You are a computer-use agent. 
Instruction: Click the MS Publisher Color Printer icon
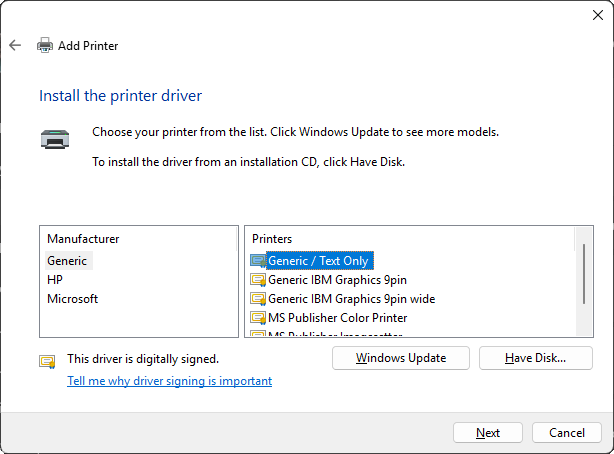point(258,318)
